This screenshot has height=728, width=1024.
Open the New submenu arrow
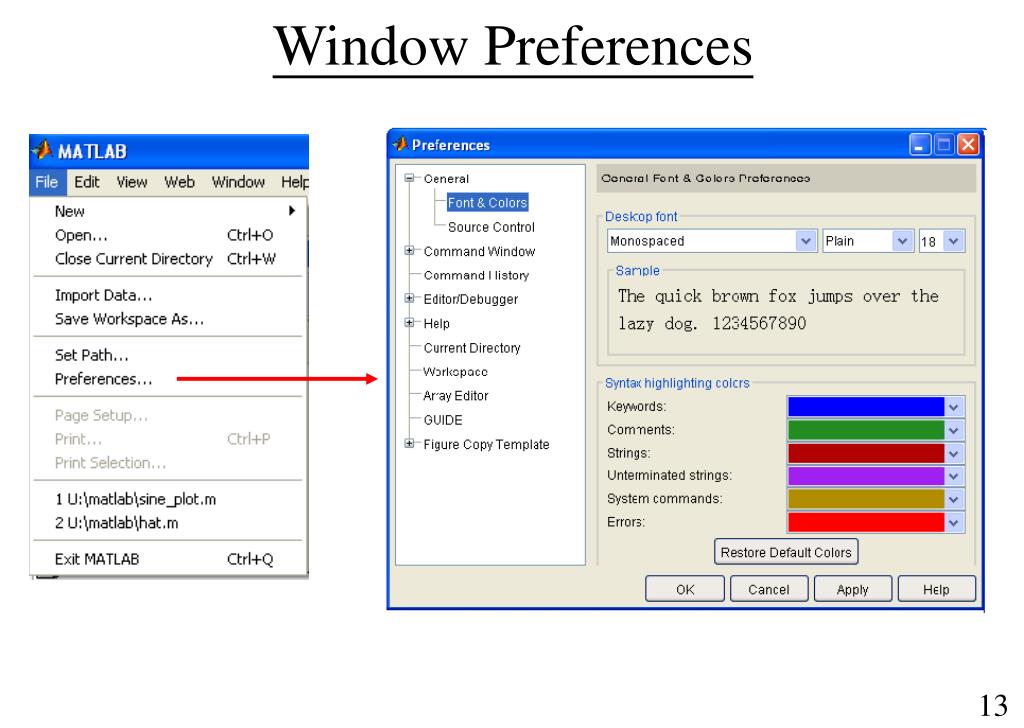[x=292, y=211]
